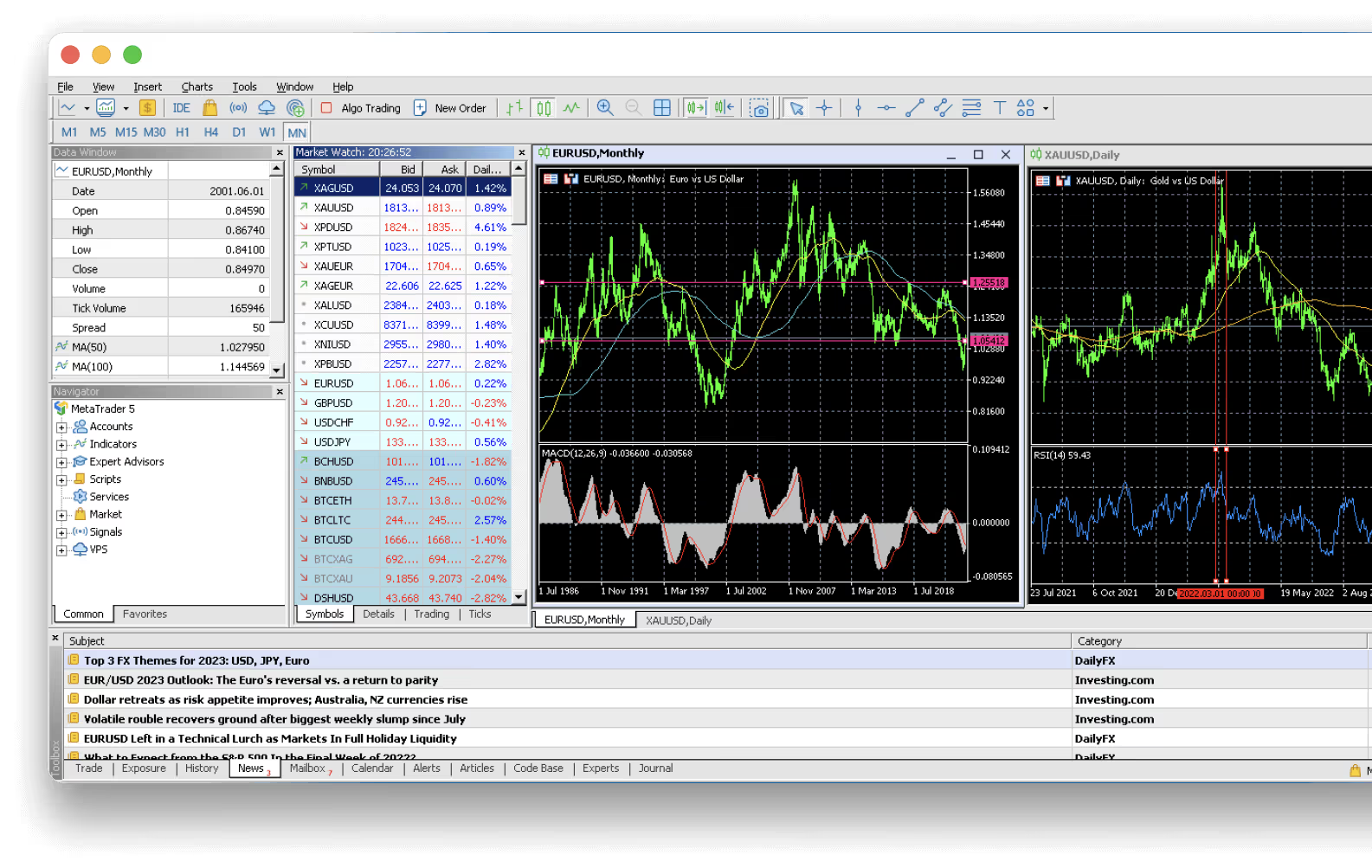Viewport: 1372px width, 868px height.
Task: Expand the Indicators node in Navigator
Action: [x=61, y=445]
